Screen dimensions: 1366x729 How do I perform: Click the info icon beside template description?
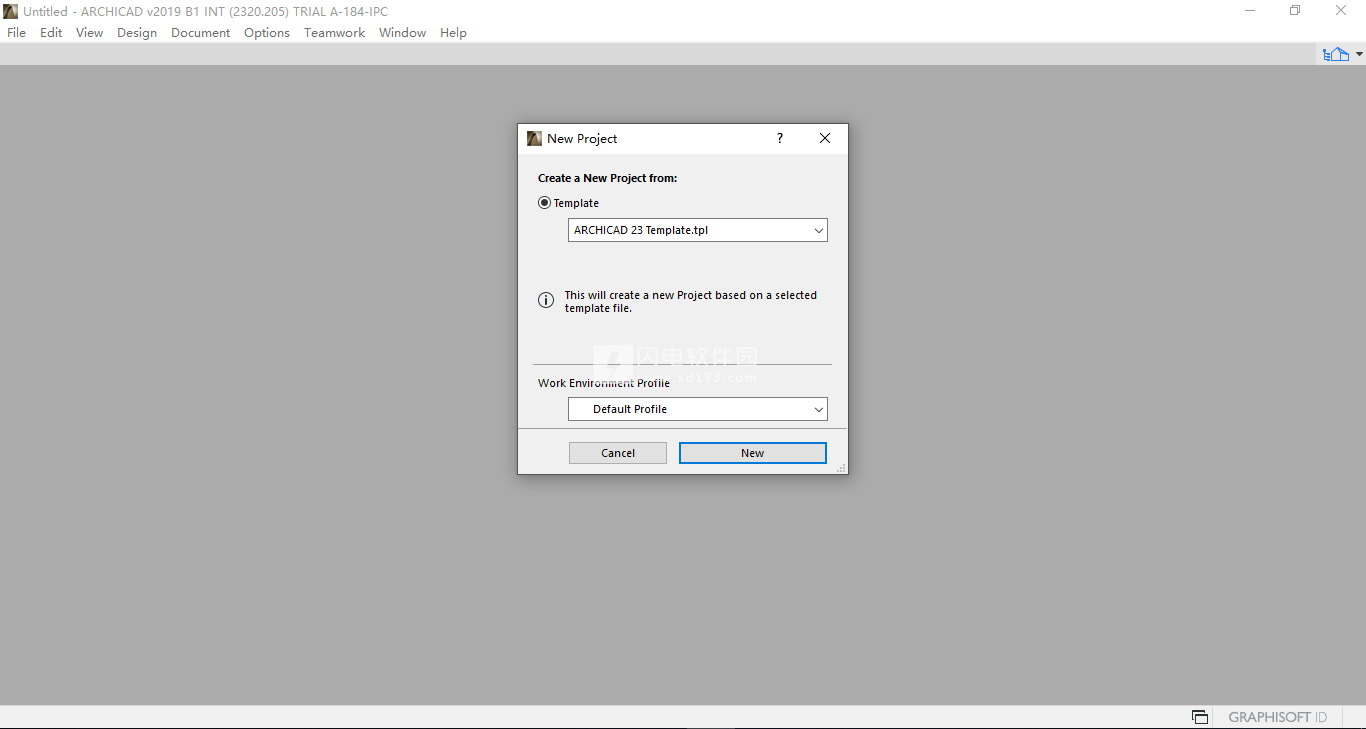(x=546, y=300)
